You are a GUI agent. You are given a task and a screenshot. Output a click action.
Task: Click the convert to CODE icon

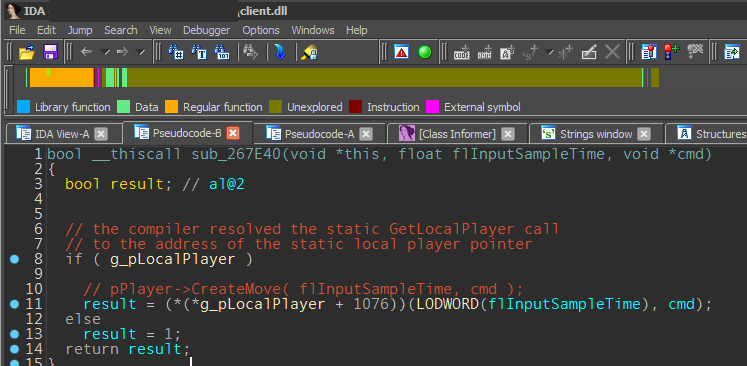462,52
